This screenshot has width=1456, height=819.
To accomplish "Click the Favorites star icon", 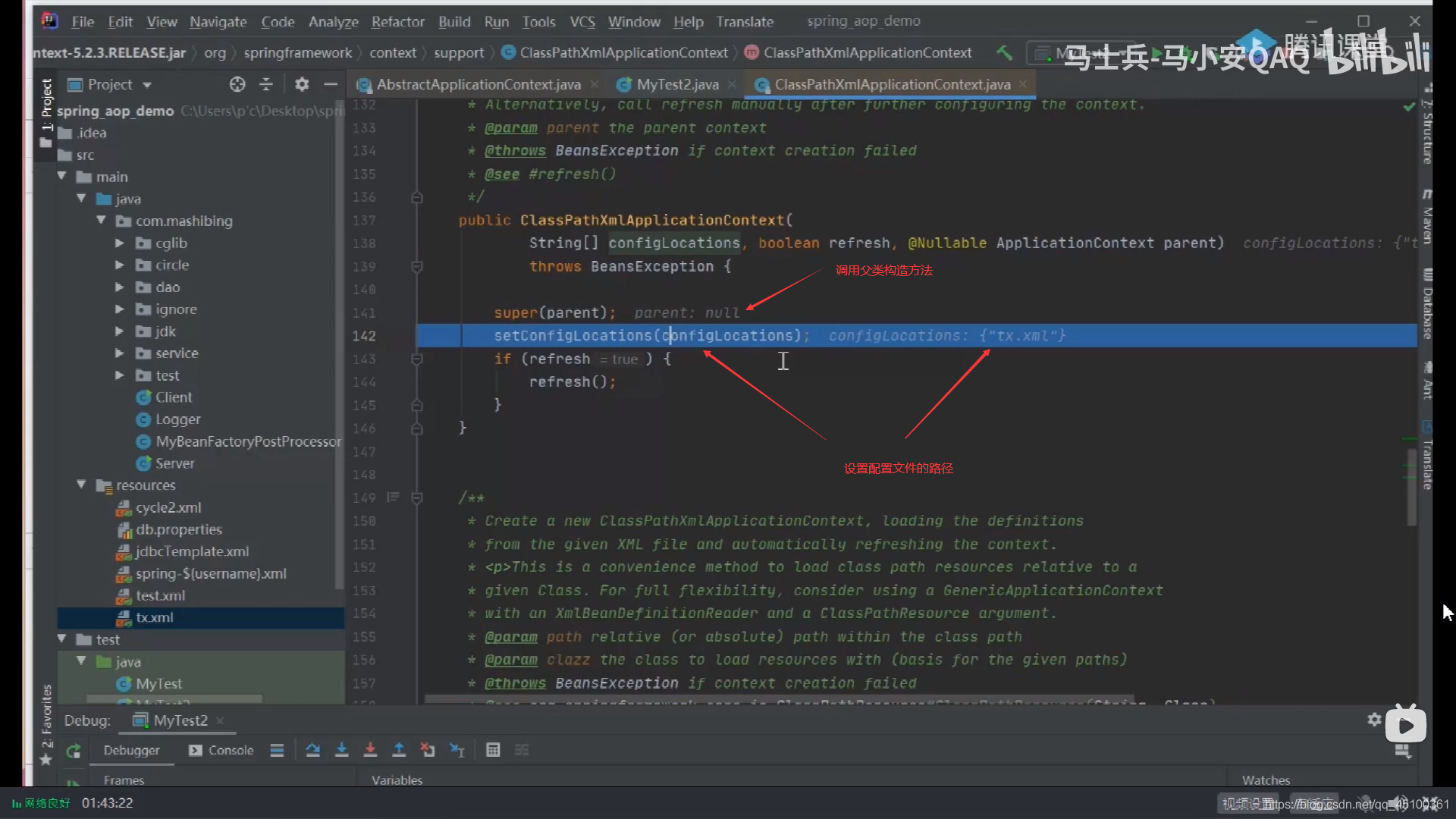I will coord(45,758).
